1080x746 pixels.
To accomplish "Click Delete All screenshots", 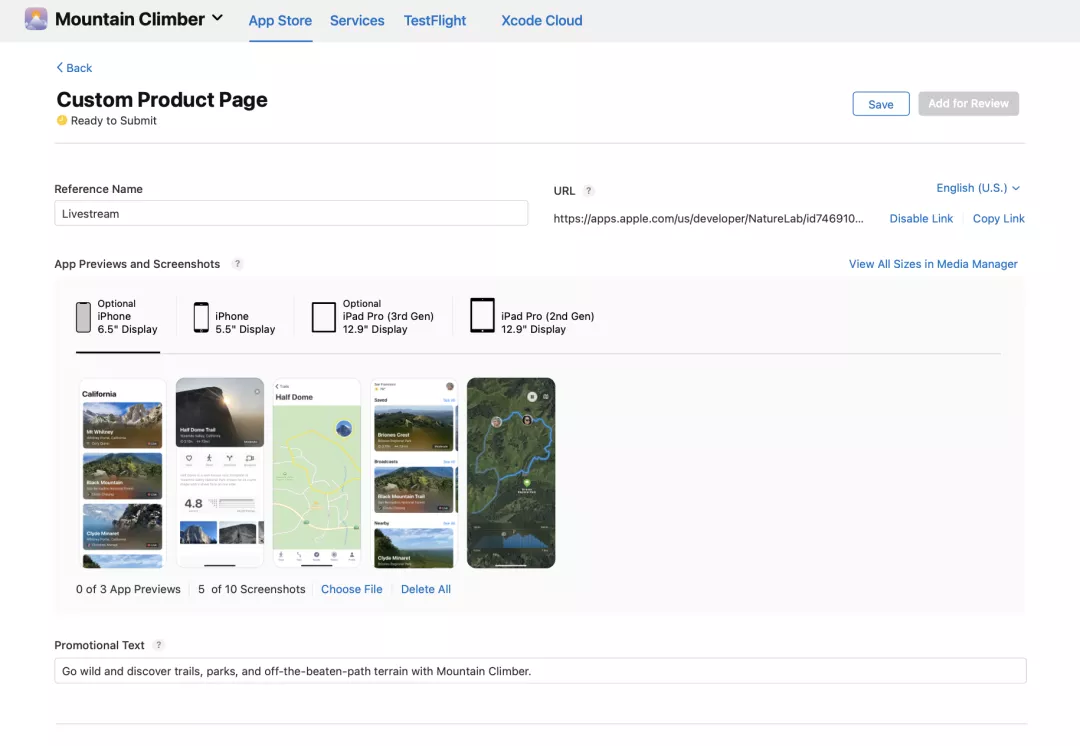I will [426, 590].
